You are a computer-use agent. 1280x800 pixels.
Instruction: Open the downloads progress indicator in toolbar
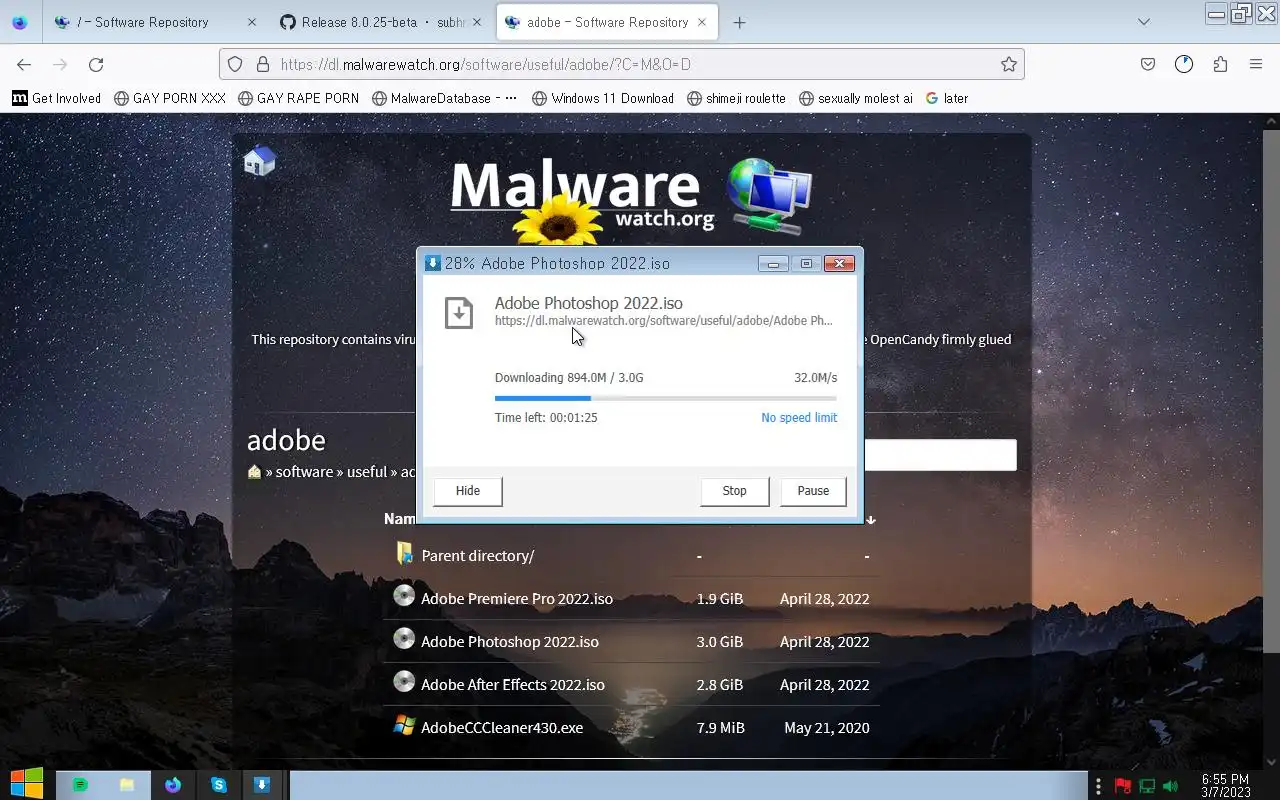coord(1184,64)
